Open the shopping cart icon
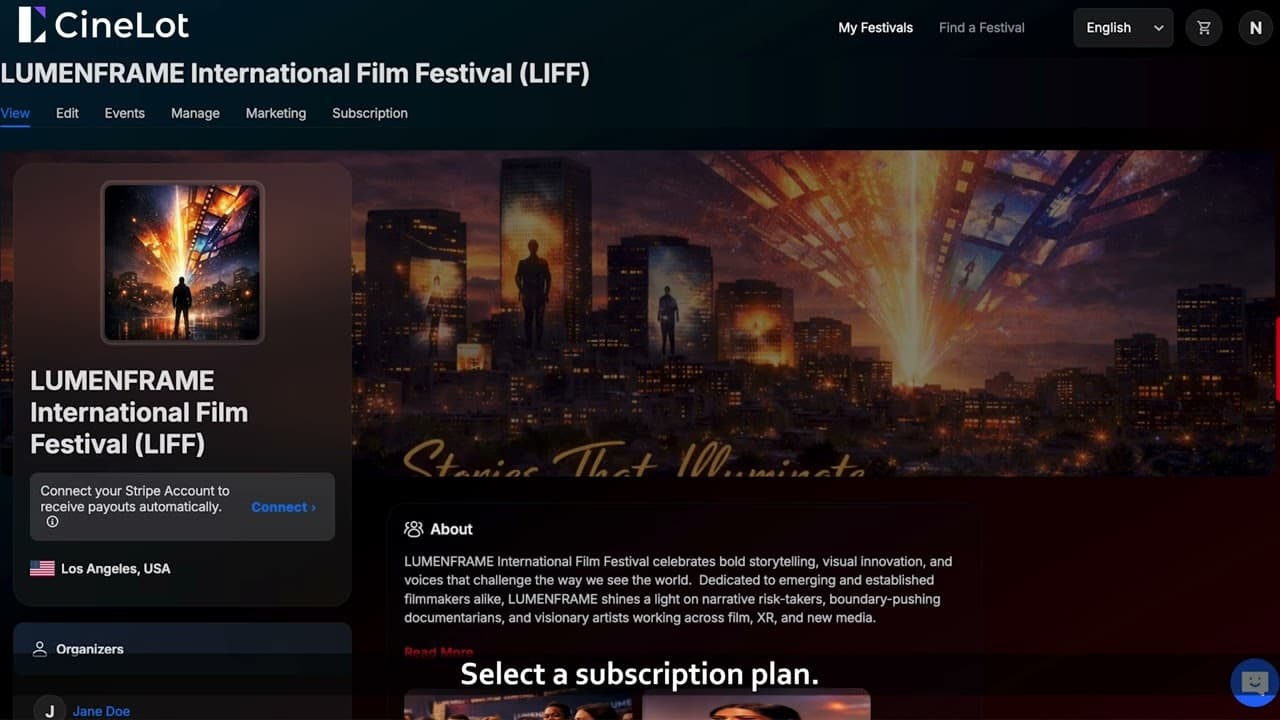This screenshot has height=720, width=1280. tap(1204, 28)
